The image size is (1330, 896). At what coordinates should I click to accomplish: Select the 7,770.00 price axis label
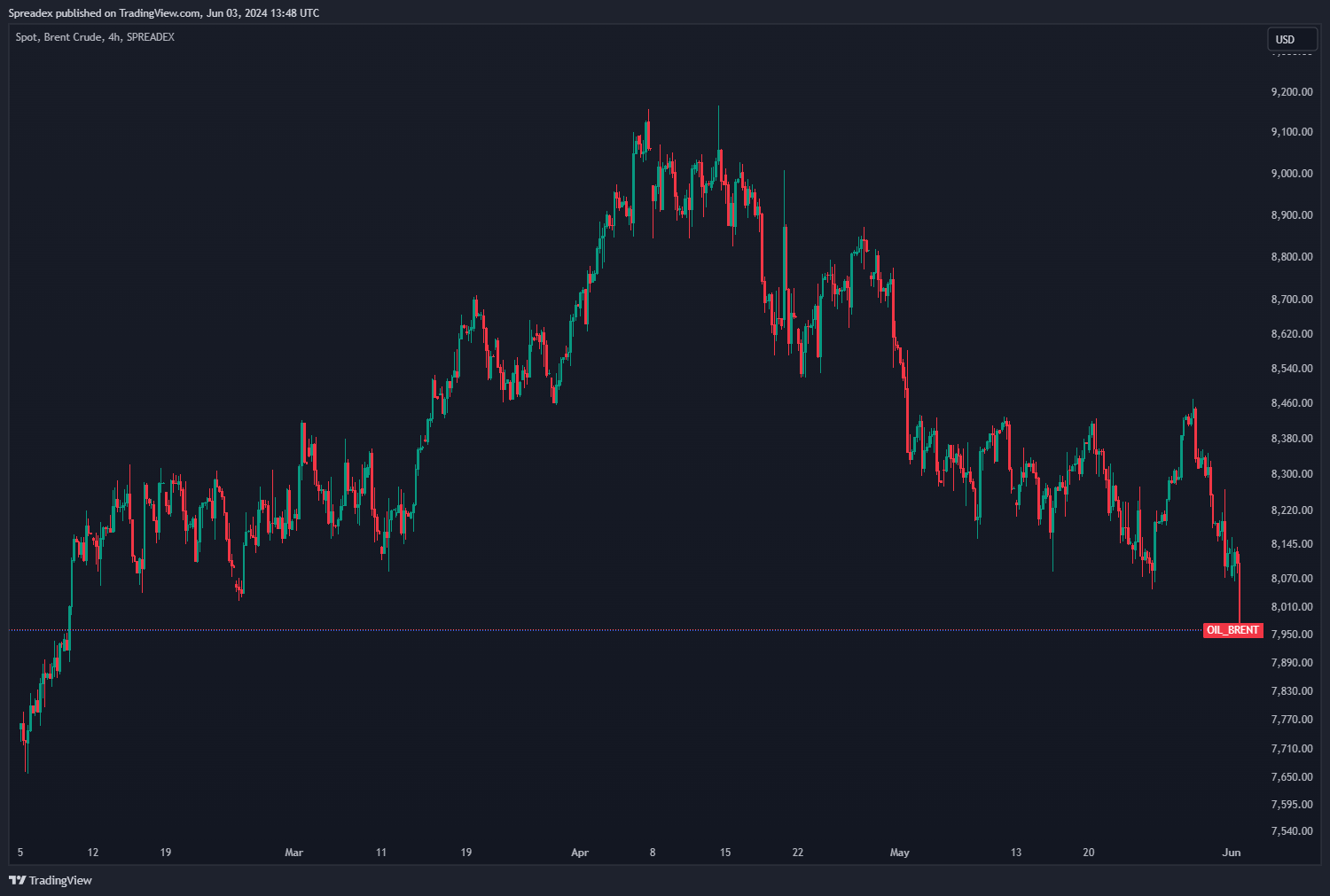(1292, 720)
